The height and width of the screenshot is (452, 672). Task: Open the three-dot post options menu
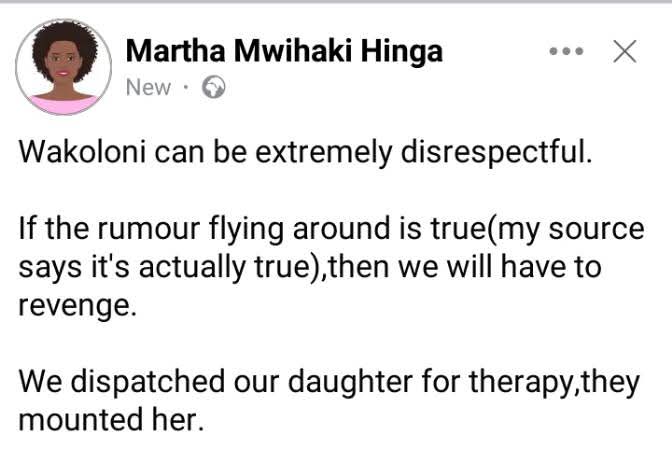pos(567,53)
